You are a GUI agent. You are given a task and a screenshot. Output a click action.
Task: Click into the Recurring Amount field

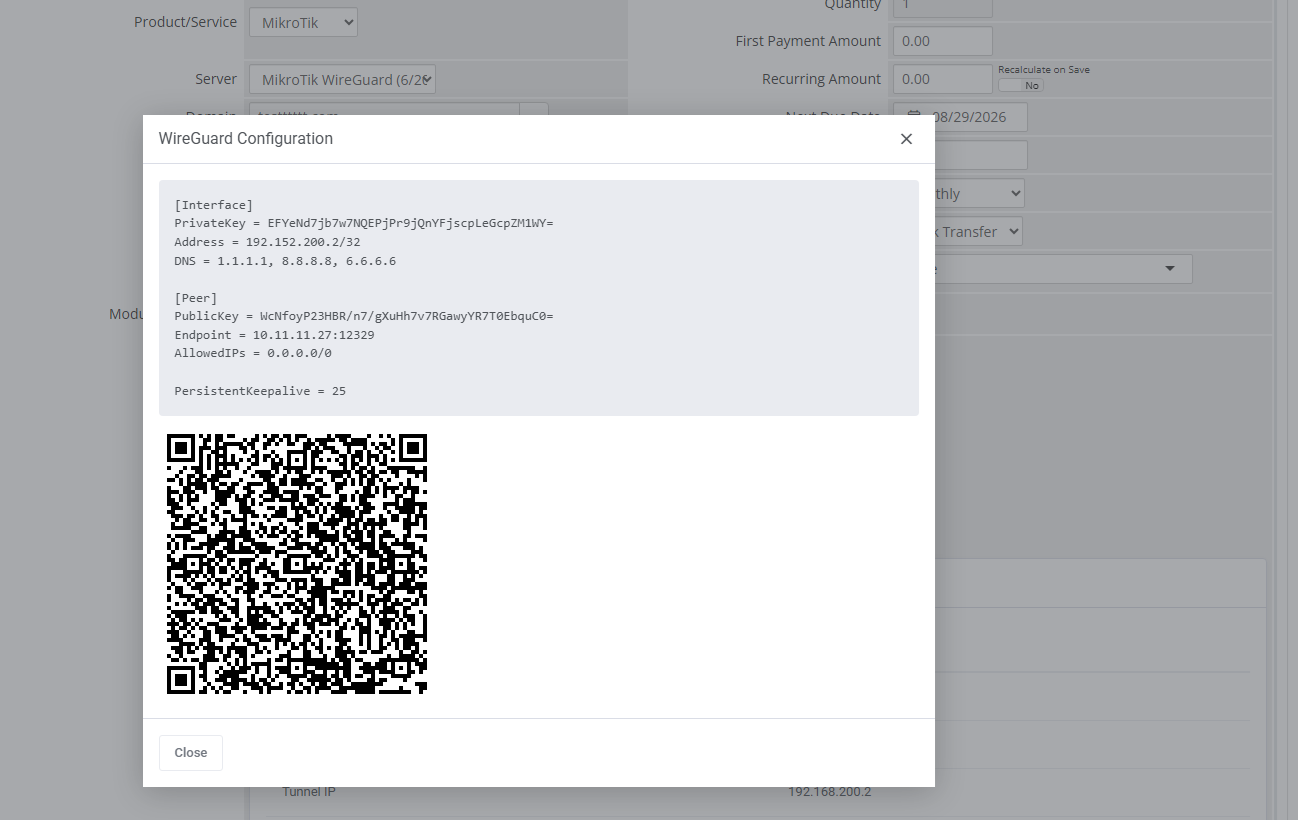pyautogui.click(x=942, y=79)
